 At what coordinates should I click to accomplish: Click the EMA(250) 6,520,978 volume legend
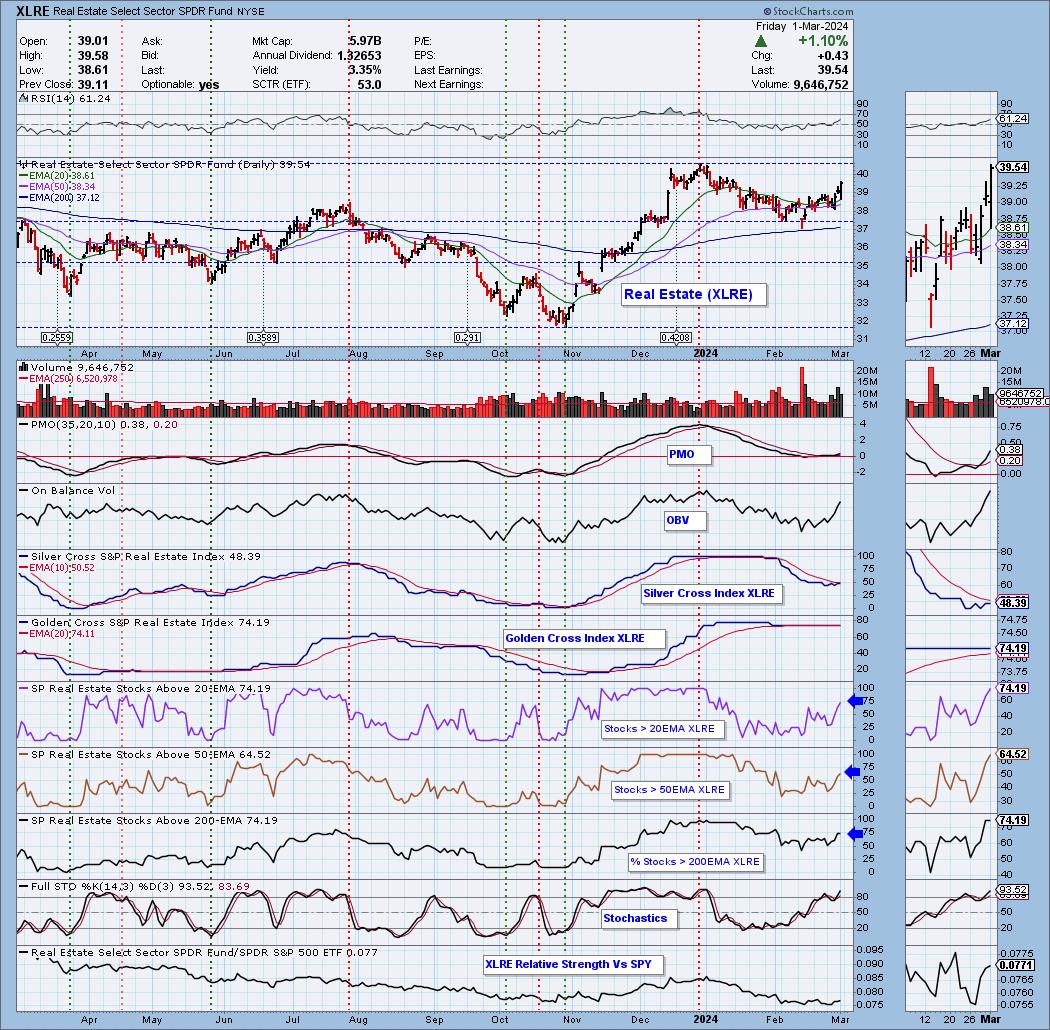(68, 378)
